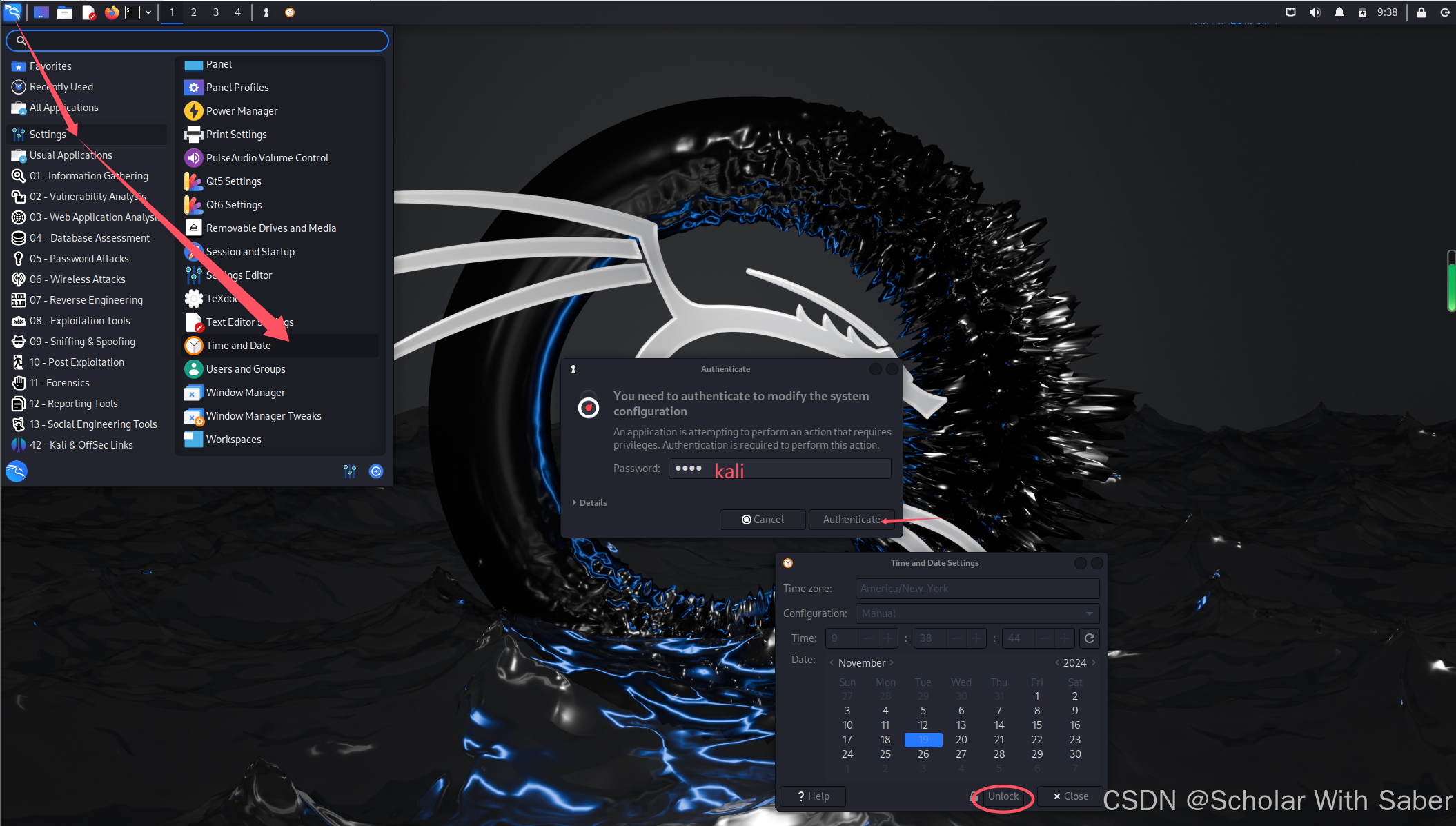Click the Unlock button
The height and width of the screenshot is (826, 1456).
(x=1002, y=796)
